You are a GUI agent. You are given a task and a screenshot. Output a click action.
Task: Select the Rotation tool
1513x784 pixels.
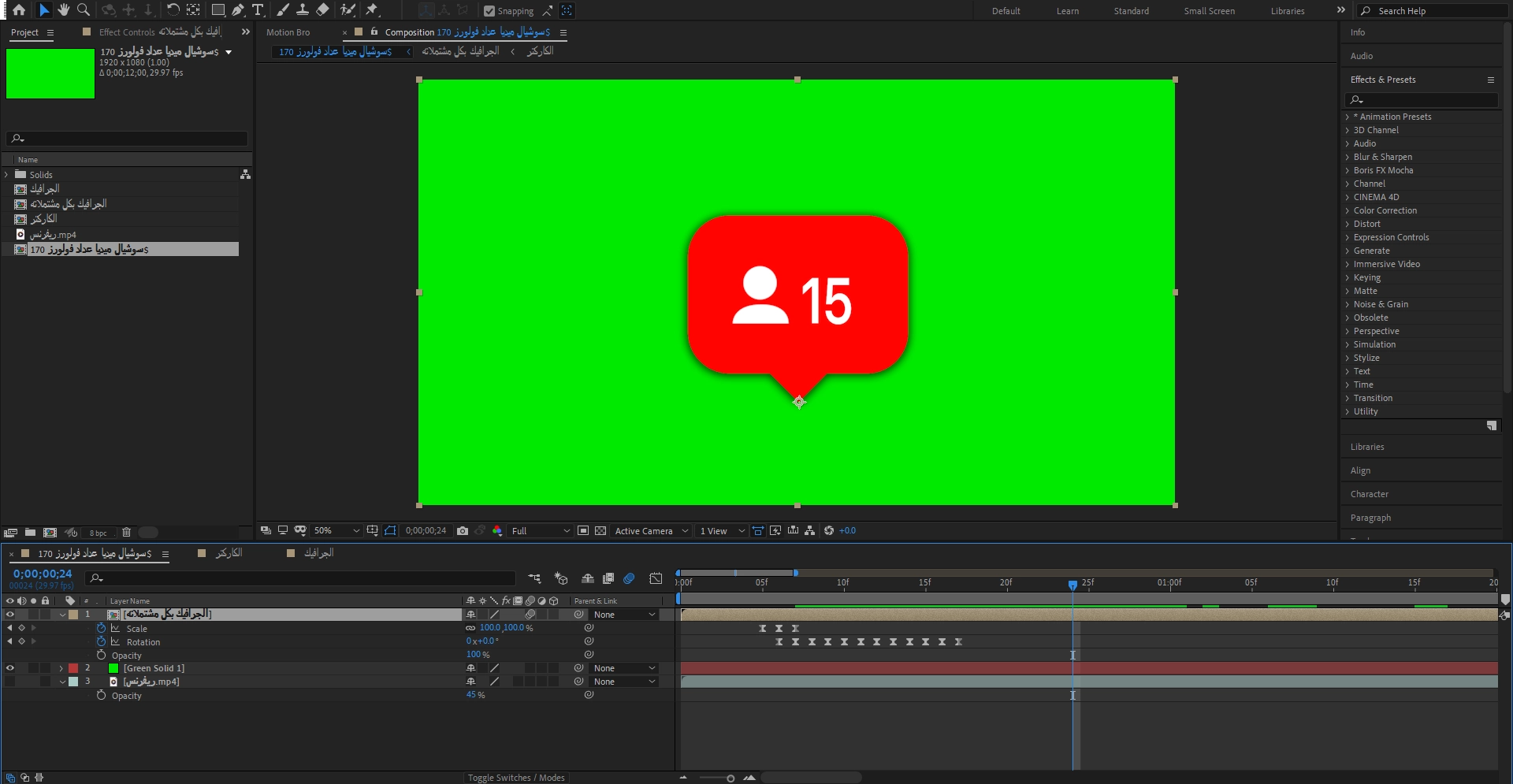point(173,10)
